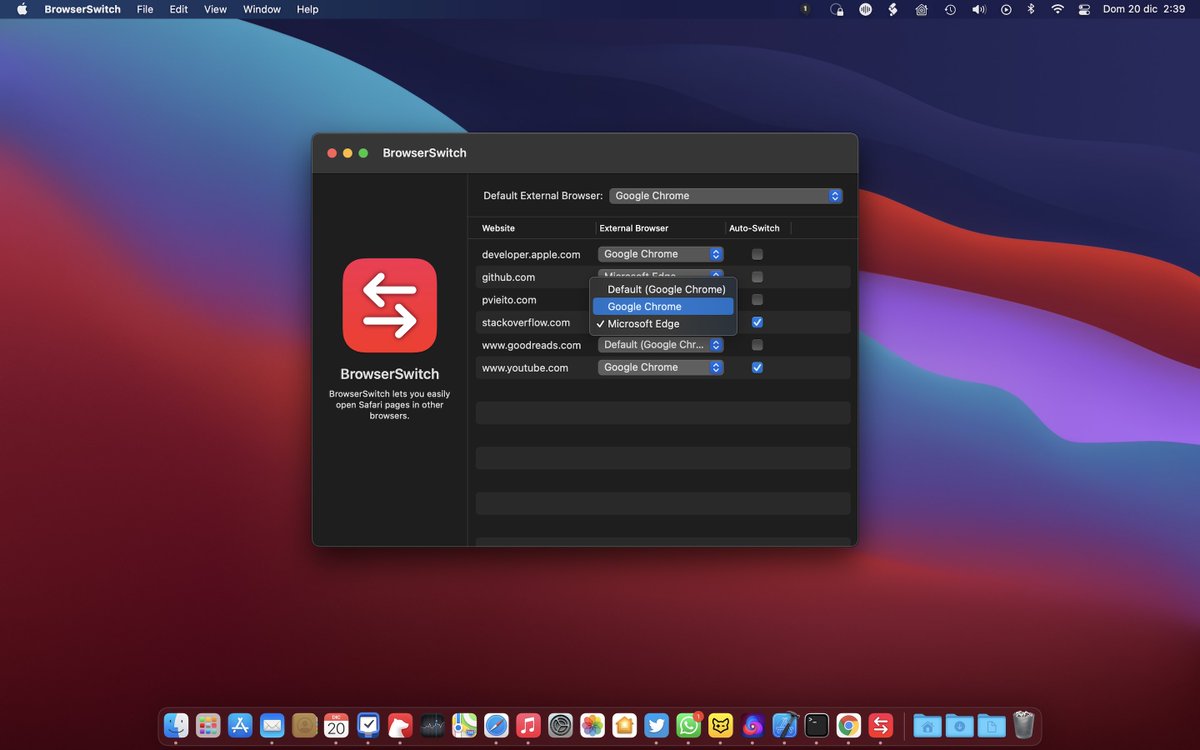
Task: Open Maps from the dock
Action: pos(464,725)
